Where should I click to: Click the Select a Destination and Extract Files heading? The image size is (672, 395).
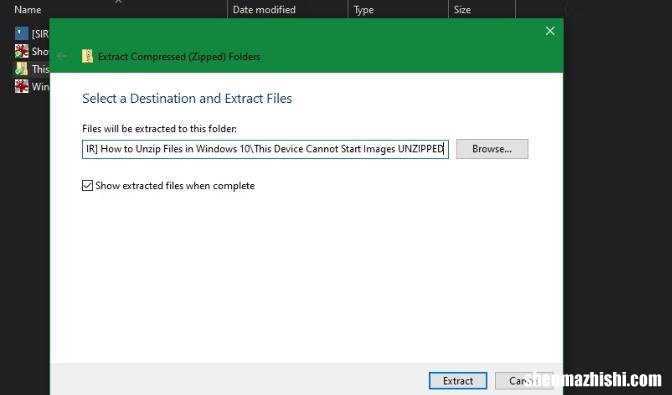(x=187, y=99)
